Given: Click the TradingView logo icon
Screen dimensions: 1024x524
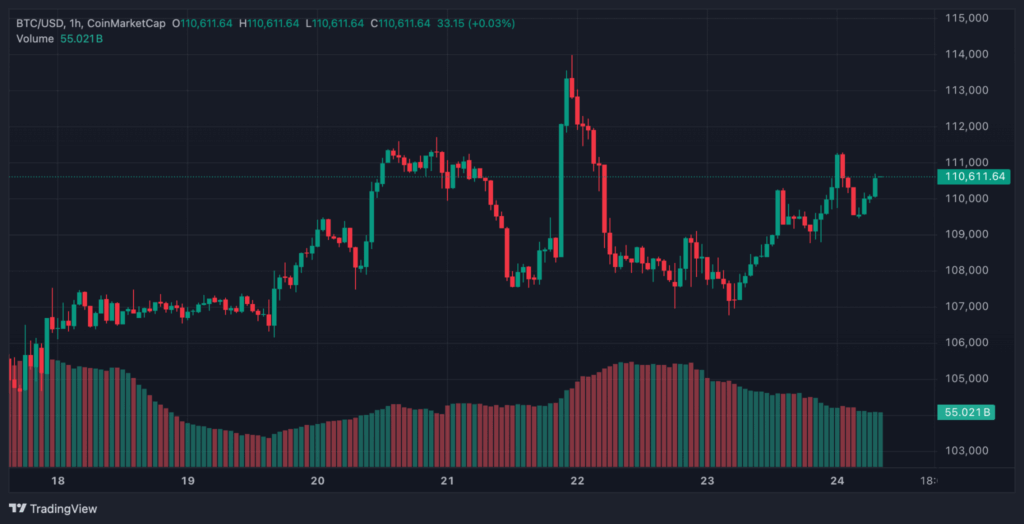Looking at the screenshot, I should 18,509.
